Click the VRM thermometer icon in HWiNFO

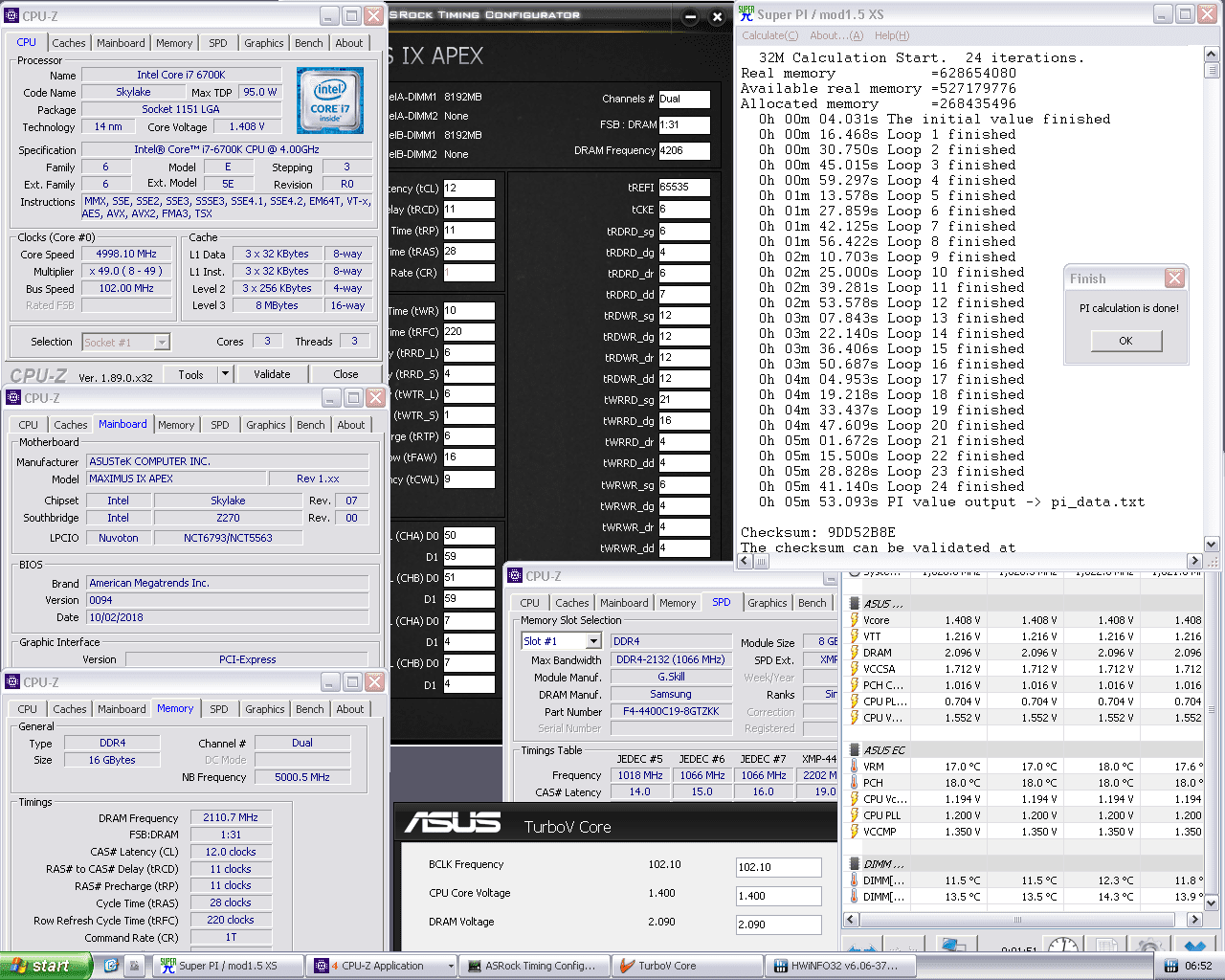tap(855, 767)
